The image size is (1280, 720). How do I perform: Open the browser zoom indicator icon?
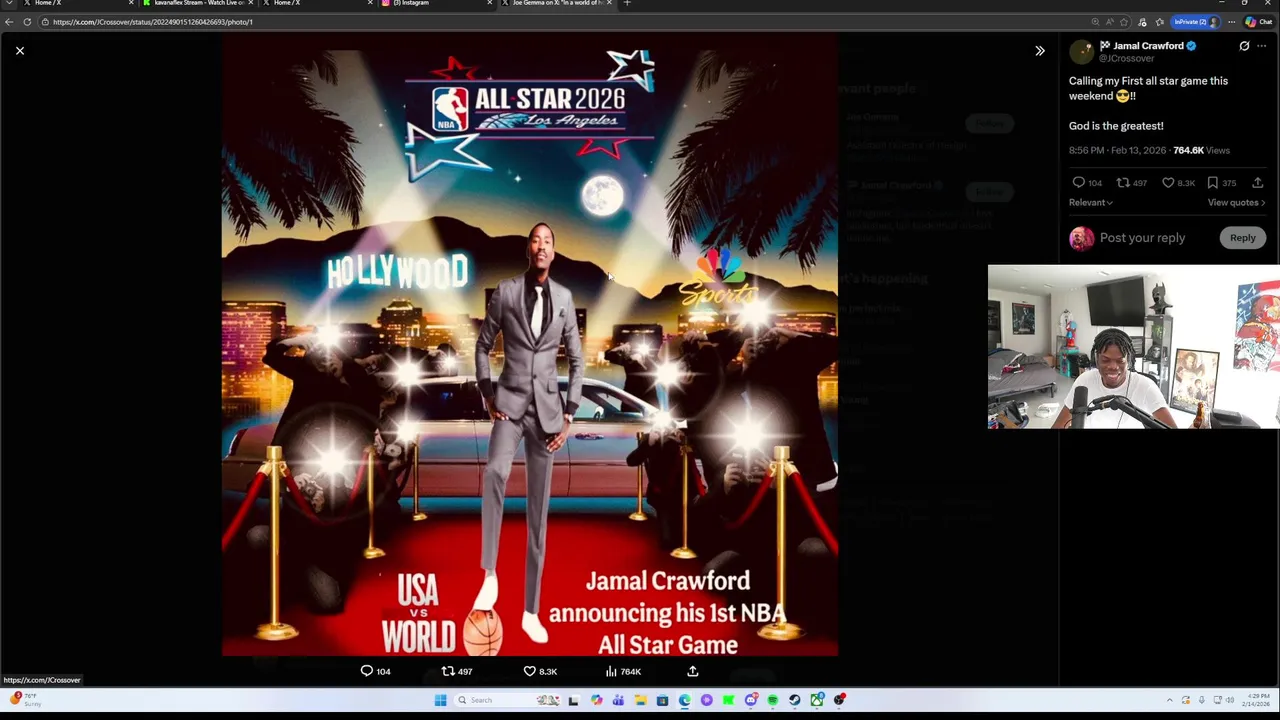1095,22
